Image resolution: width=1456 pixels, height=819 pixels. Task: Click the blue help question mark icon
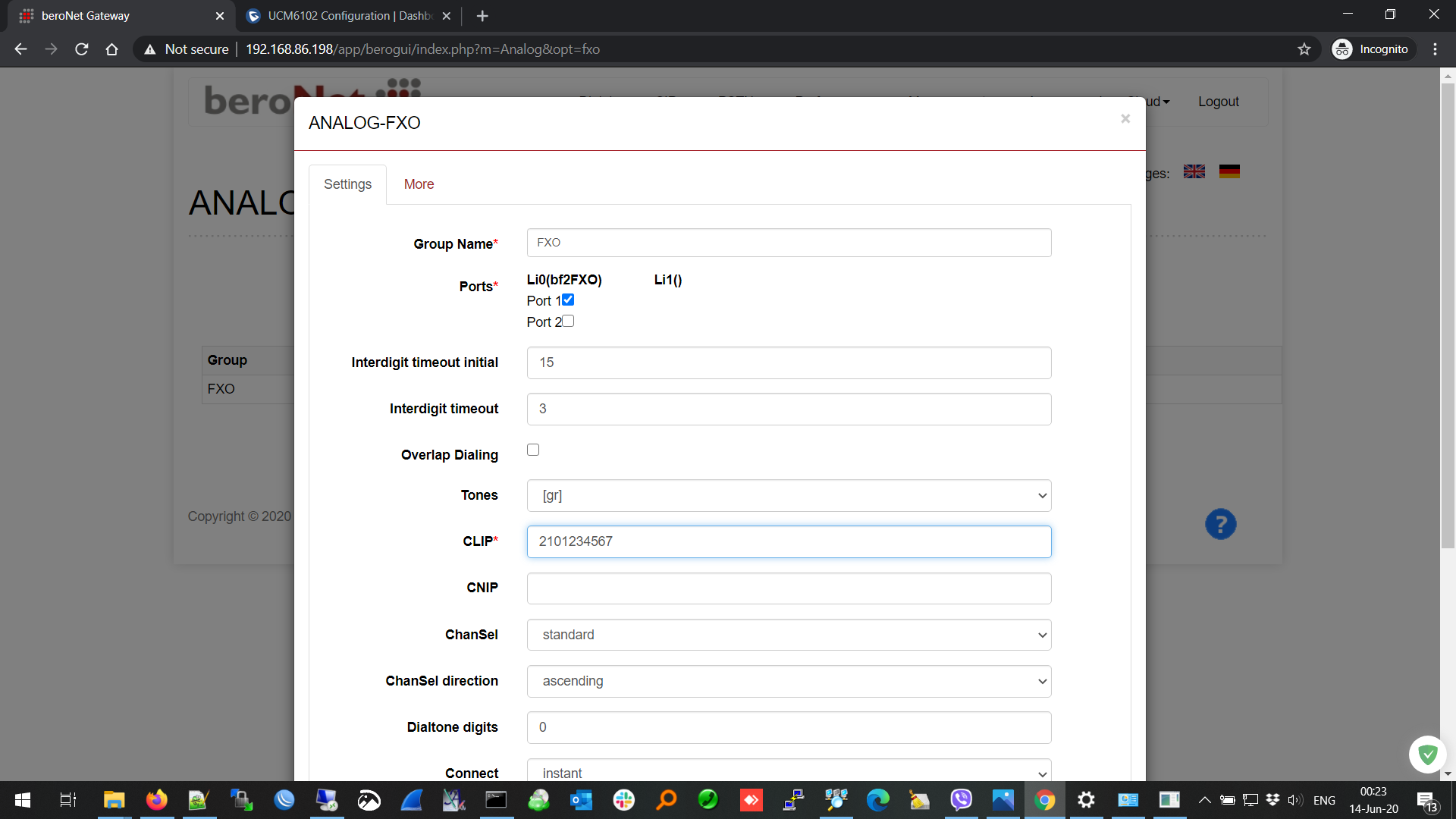pos(1220,524)
